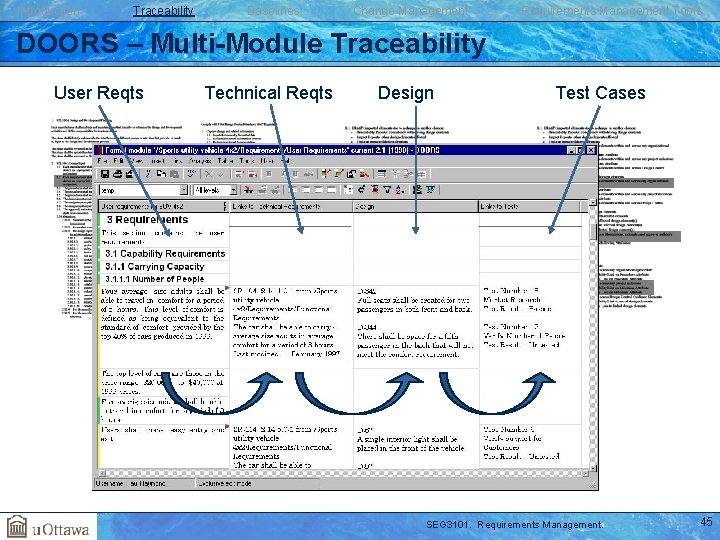
Task: Select '3.1 Capability Requirements' heading
Action: 165,253
